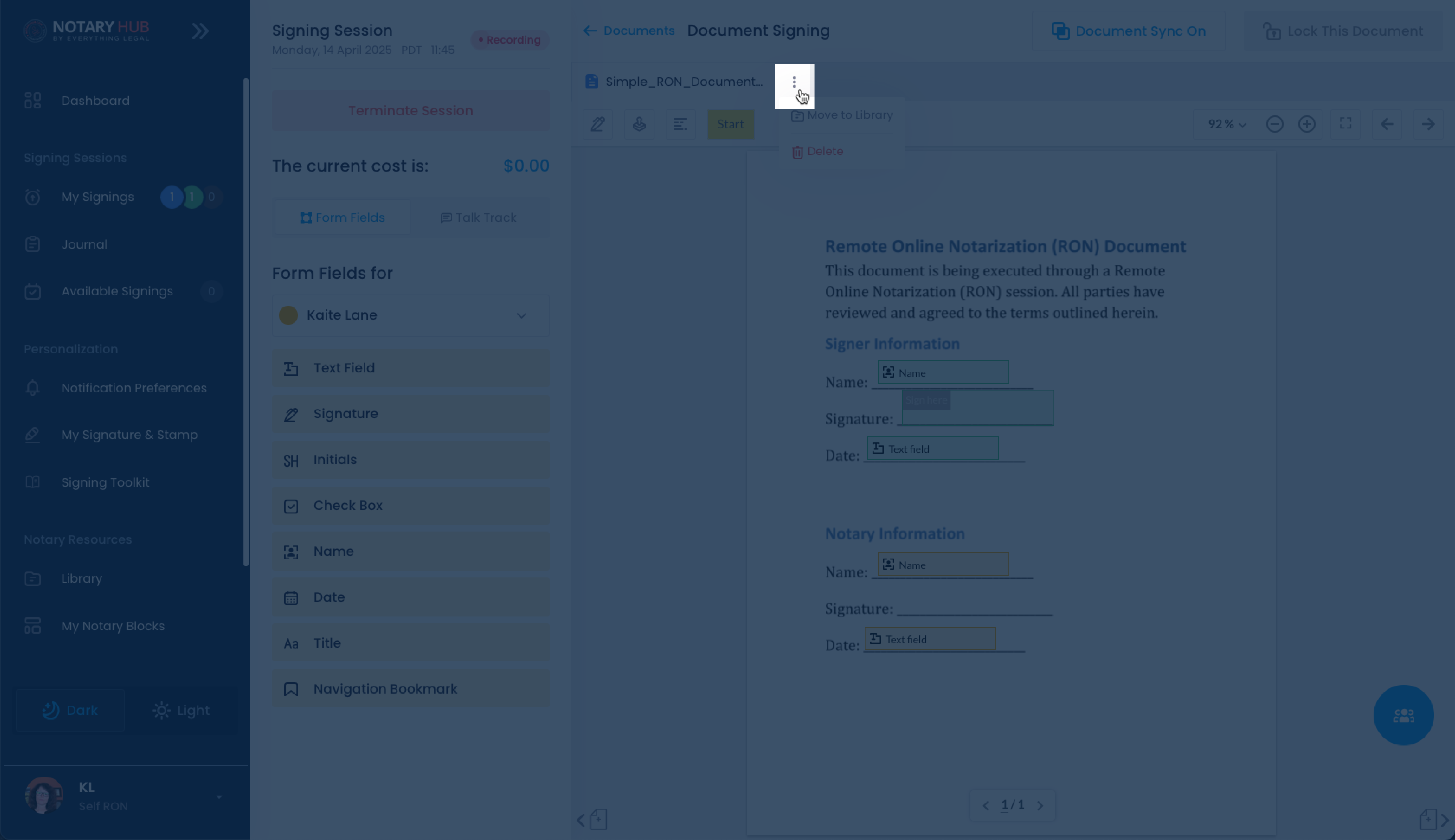Toggle Document Sync On

1128,31
